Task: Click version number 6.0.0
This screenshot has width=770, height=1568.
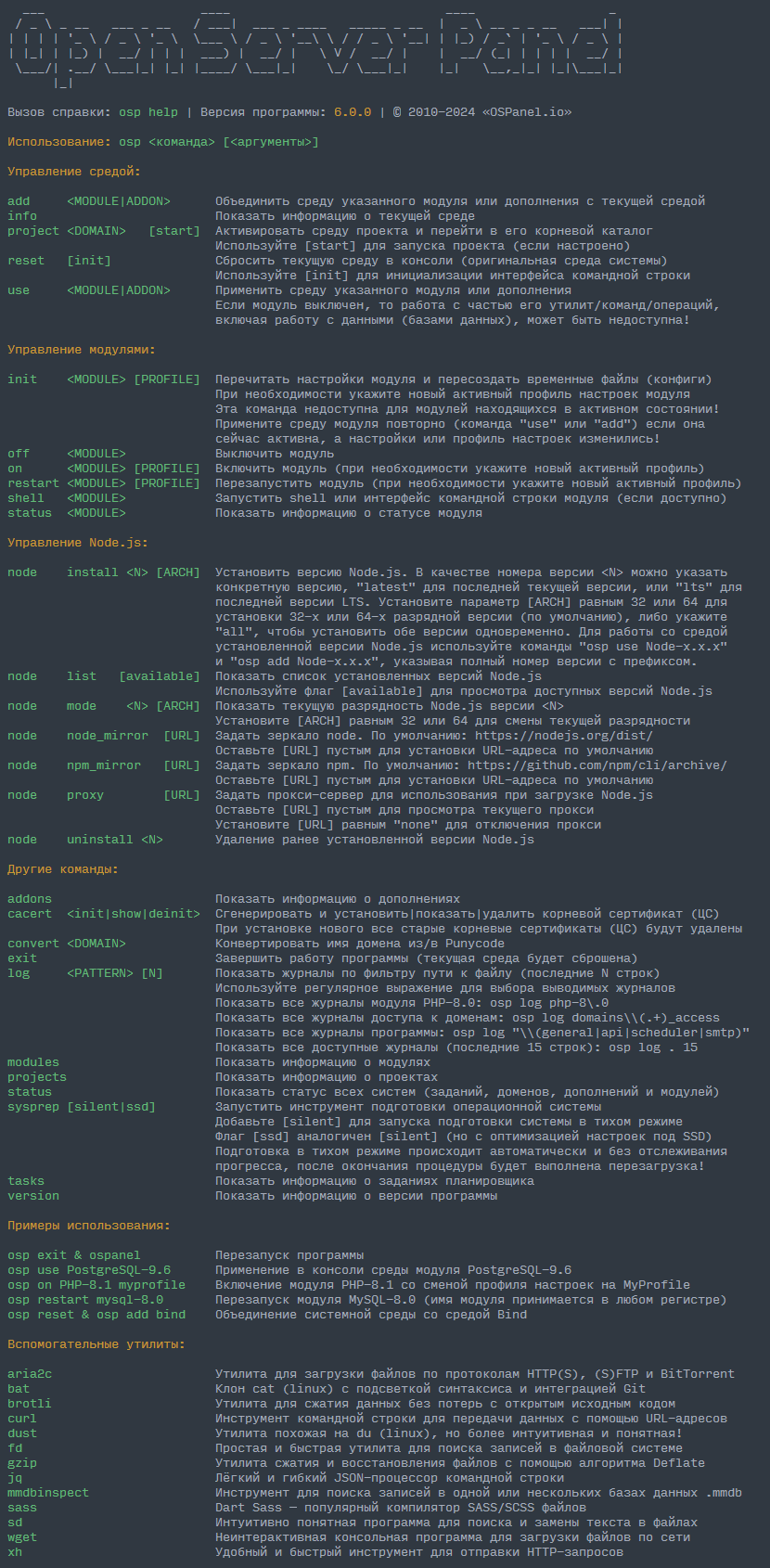Action: tap(353, 112)
